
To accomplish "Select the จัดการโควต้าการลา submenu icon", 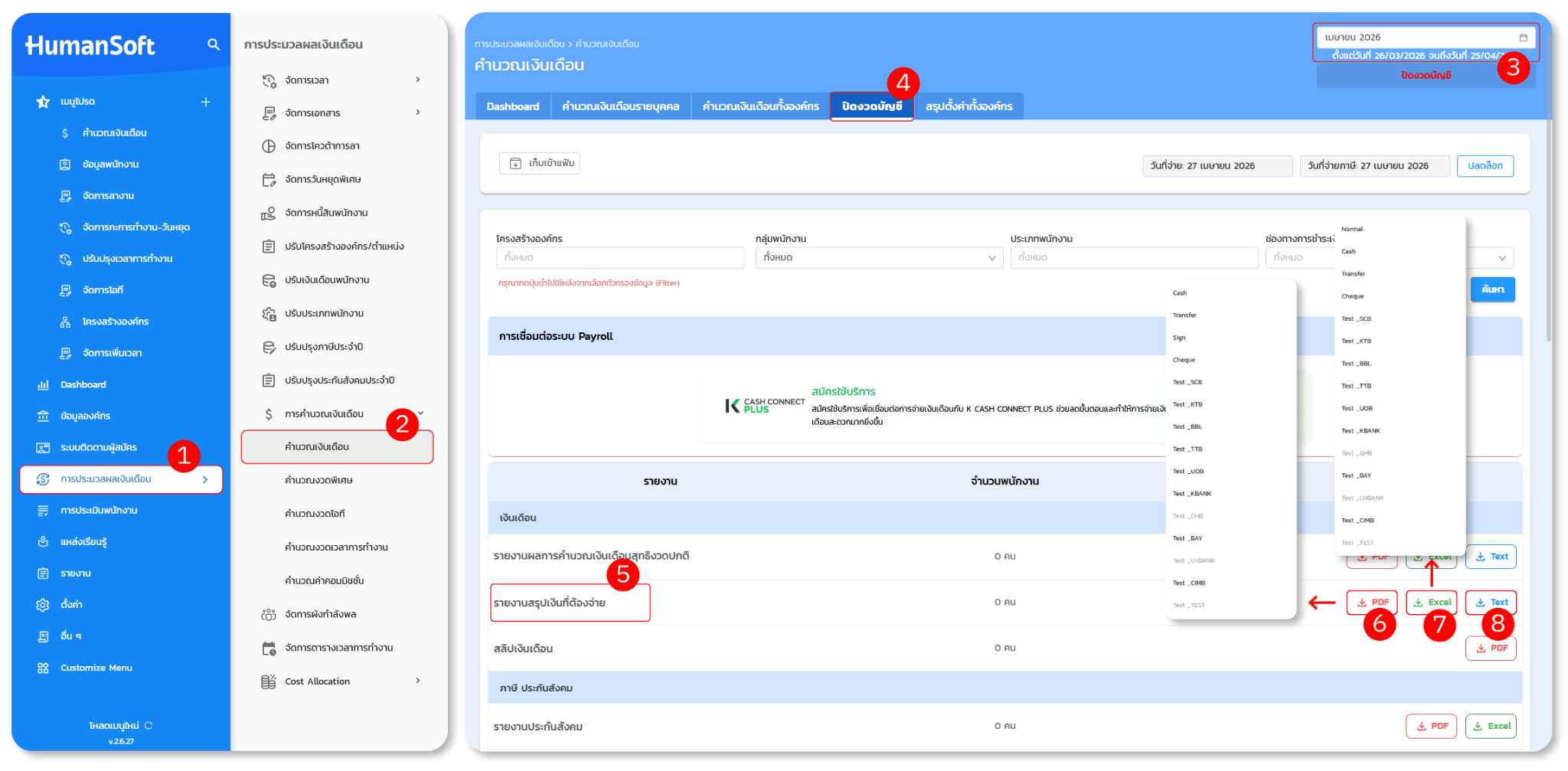I will point(269,146).
